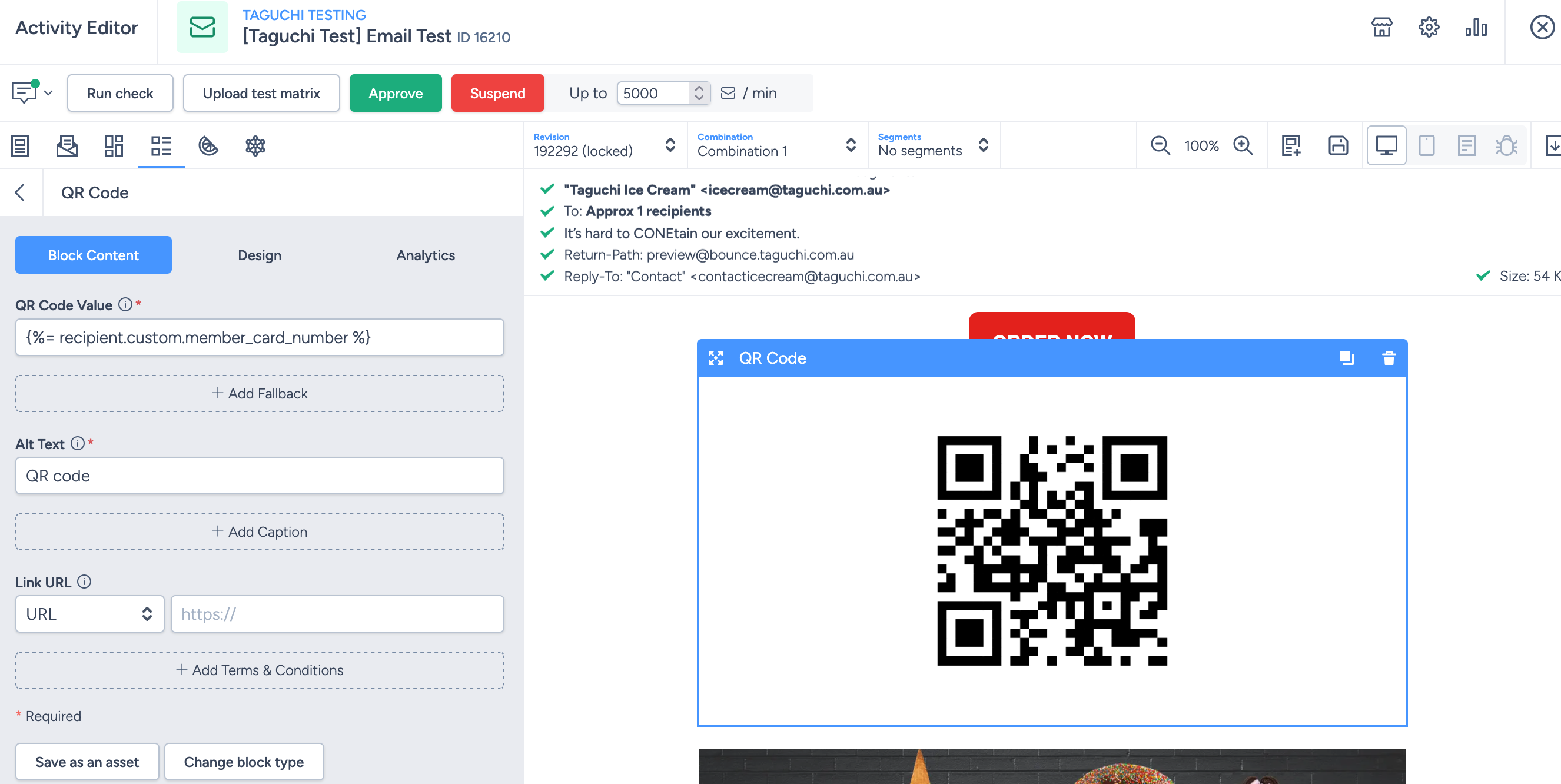Click the TAGUCHI TESTING campaign link
The image size is (1561, 784).
click(x=304, y=15)
